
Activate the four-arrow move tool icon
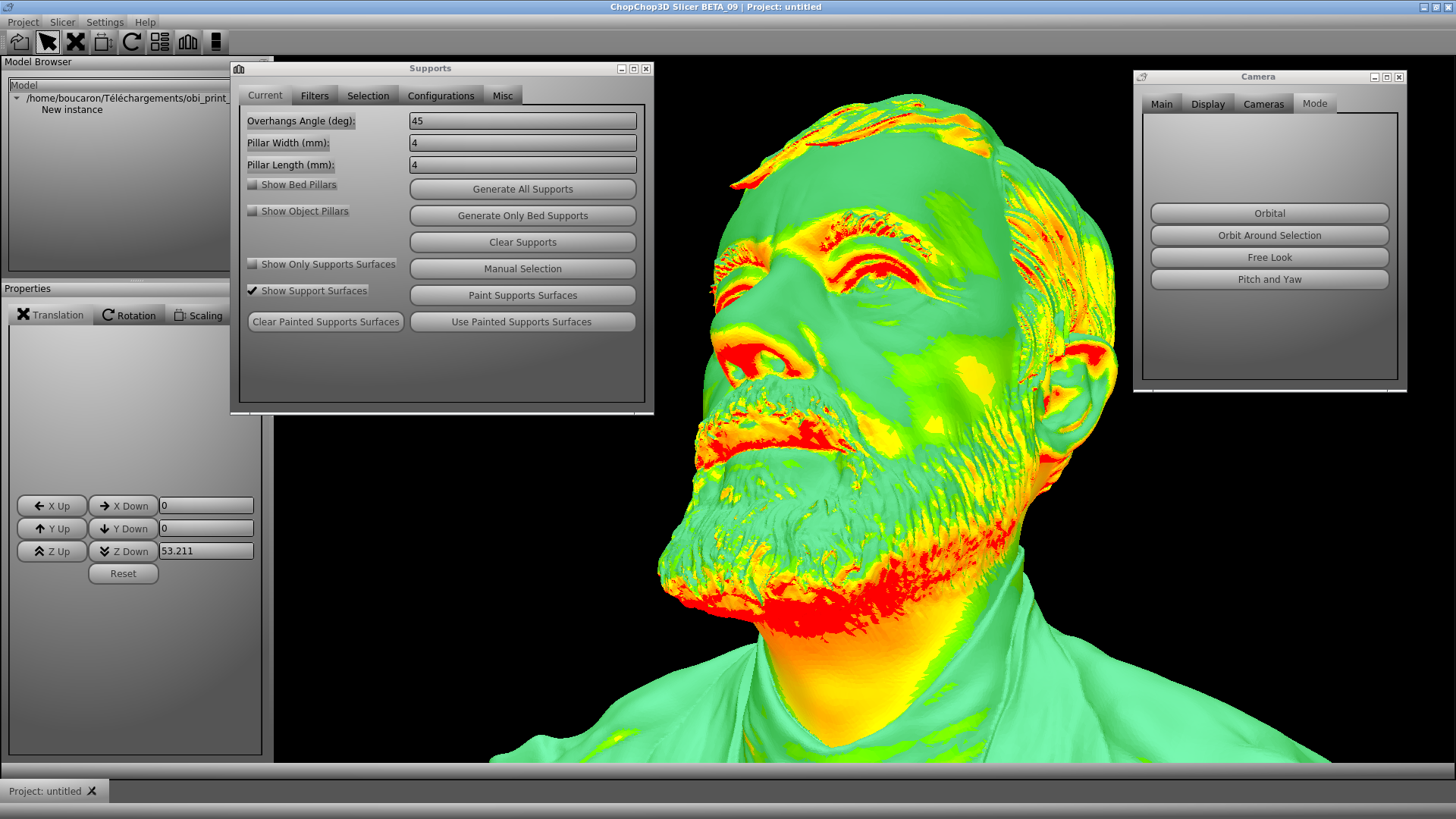coord(76,42)
